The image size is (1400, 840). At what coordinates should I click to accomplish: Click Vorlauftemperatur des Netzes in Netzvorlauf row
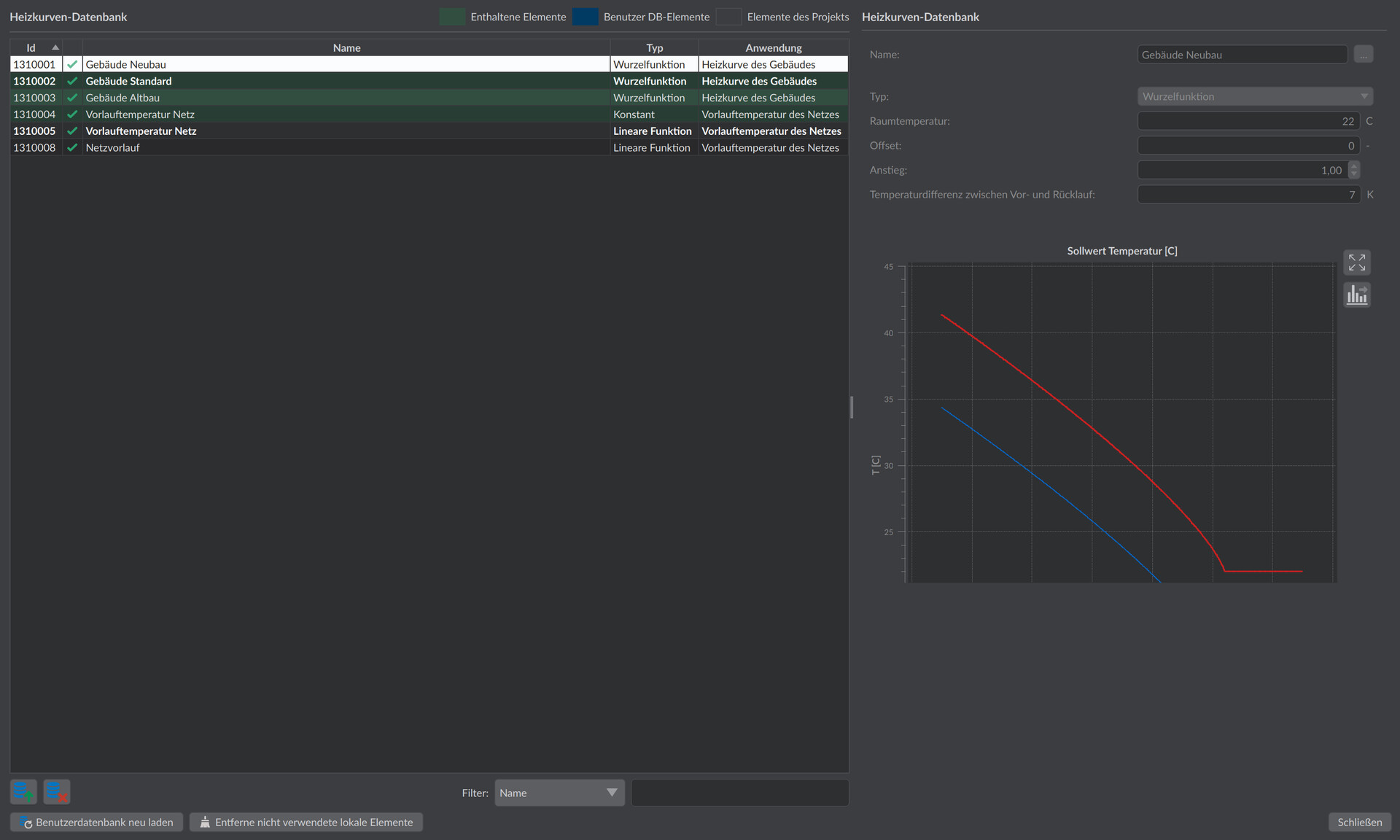tap(773, 147)
